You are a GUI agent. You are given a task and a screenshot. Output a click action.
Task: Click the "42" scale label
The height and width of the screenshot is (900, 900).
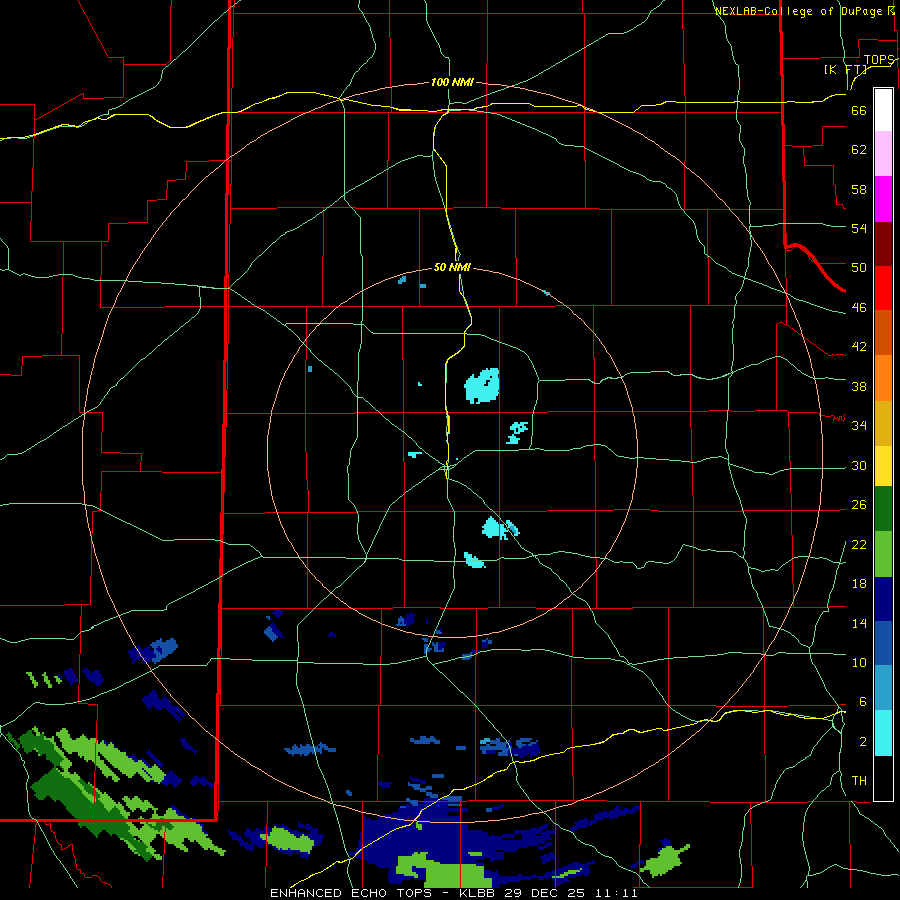pos(859,347)
